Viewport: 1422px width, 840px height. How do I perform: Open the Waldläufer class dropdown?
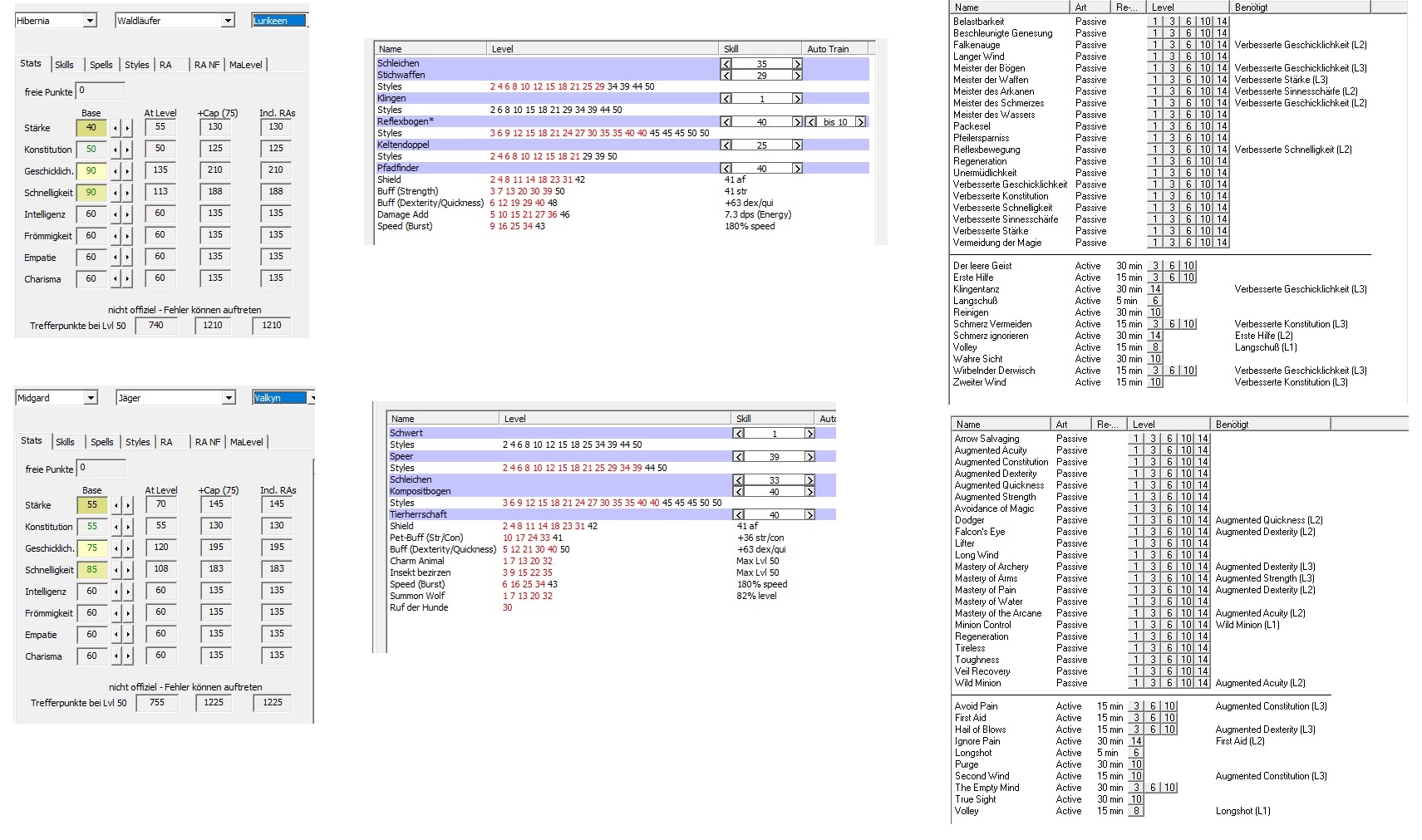click(228, 21)
